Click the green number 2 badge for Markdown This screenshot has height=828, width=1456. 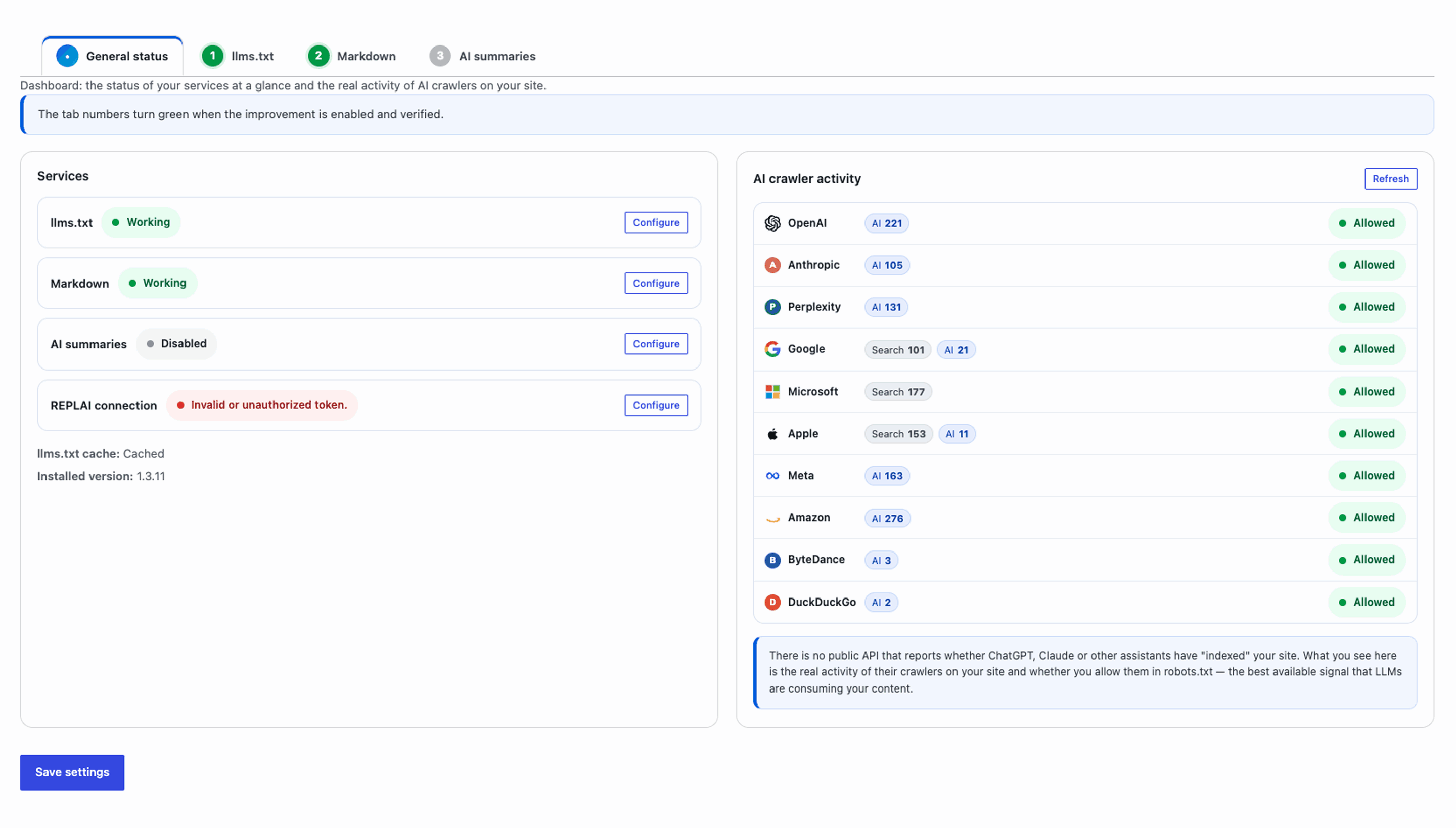(318, 56)
